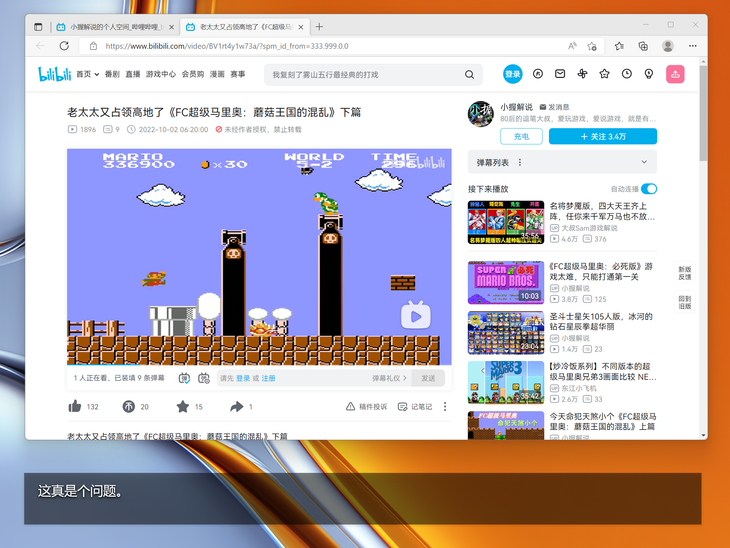The width and height of the screenshot is (730, 548).
Task: Open browser Collections icon
Action: point(643,46)
